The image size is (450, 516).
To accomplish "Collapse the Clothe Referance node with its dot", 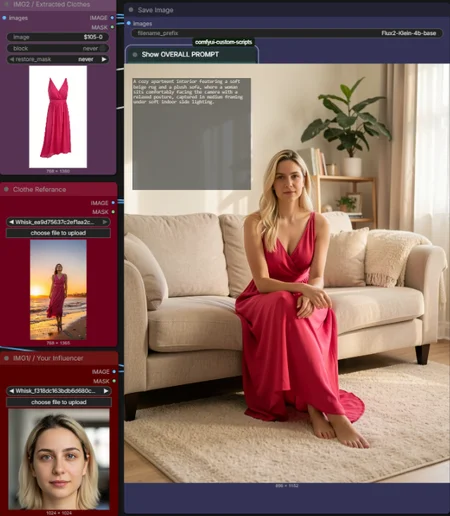I will (6, 189).
